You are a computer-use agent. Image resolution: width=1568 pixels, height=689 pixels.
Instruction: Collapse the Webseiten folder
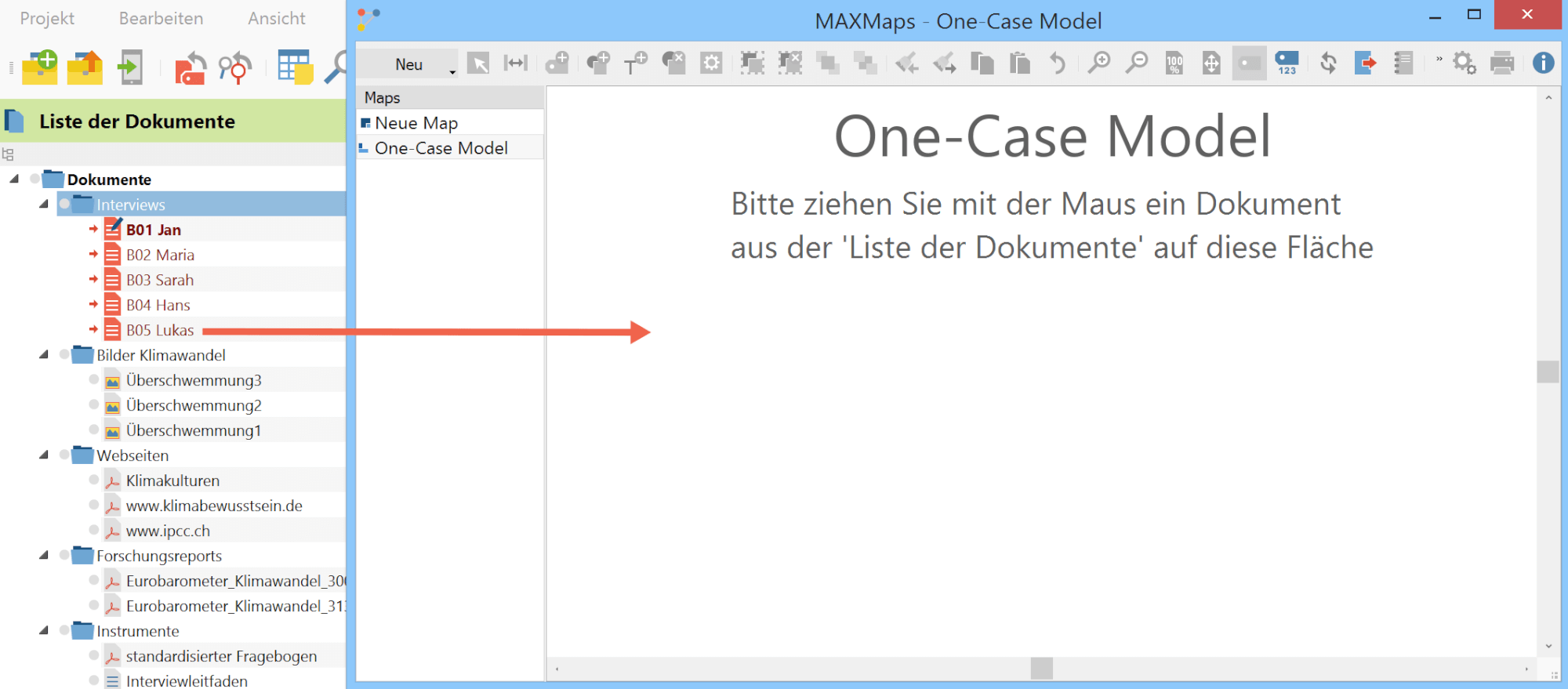[x=44, y=455]
